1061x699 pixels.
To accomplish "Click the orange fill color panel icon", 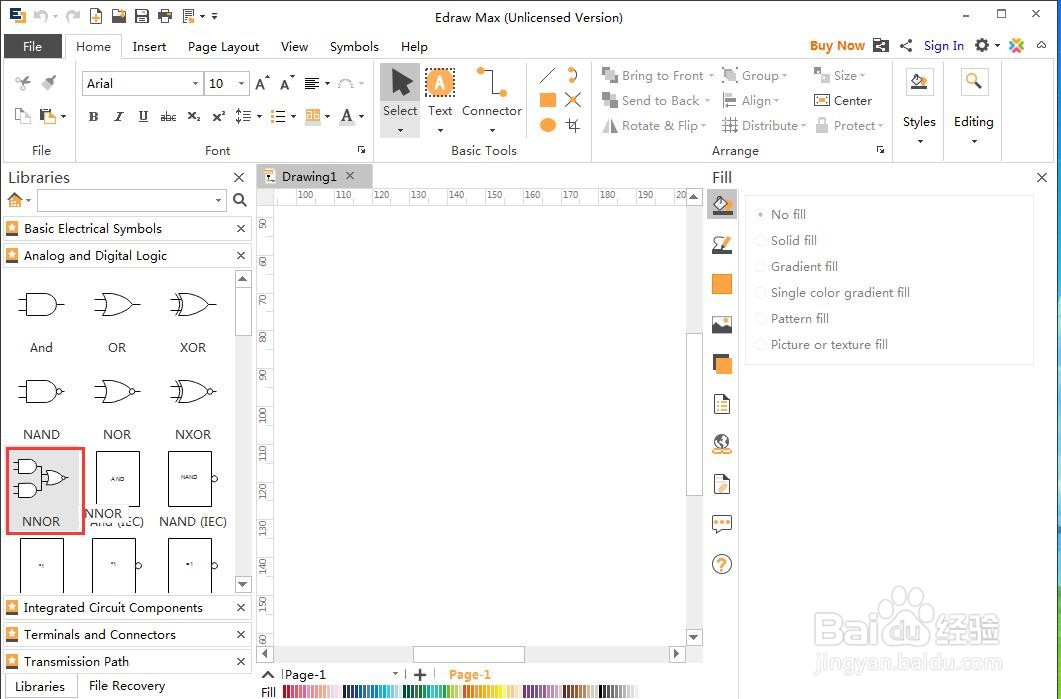I will [x=722, y=284].
